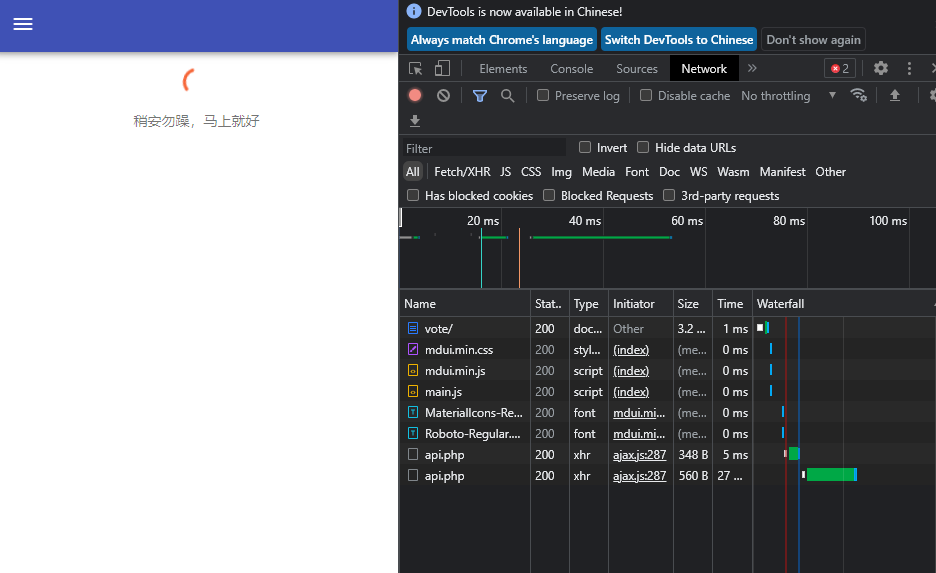Enable the Preserve log checkbox
Screen dimensions: 936x573
(543, 96)
